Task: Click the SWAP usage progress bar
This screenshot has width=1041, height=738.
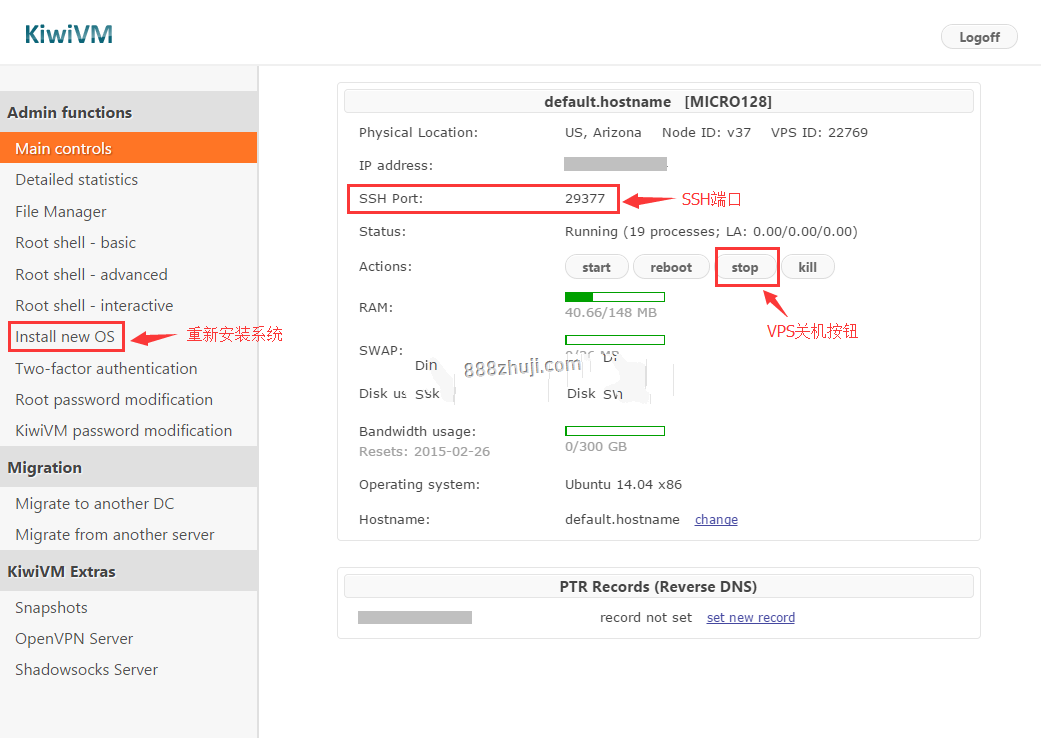Action: click(x=615, y=340)
